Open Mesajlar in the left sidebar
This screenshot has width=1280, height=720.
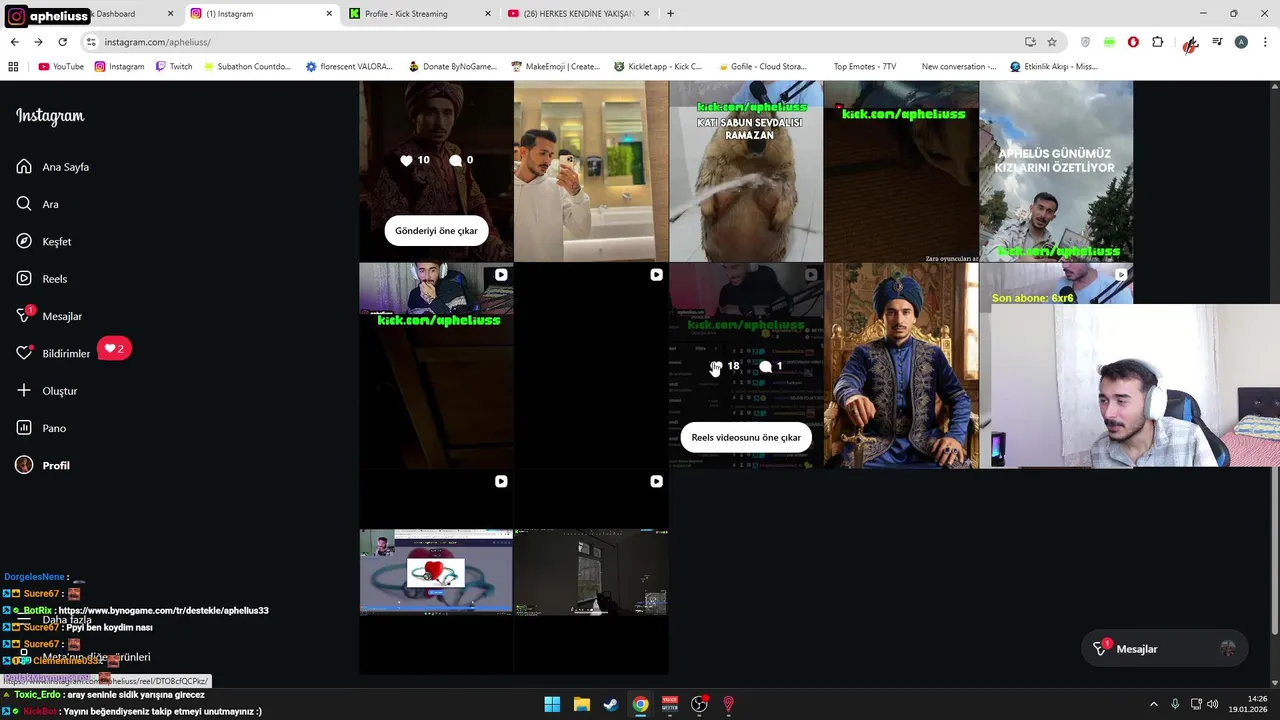click(49, 316)
